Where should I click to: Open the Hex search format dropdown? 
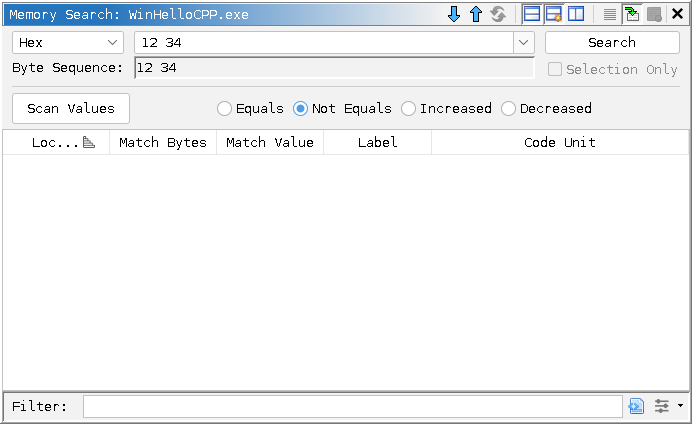tap(68, 42)
